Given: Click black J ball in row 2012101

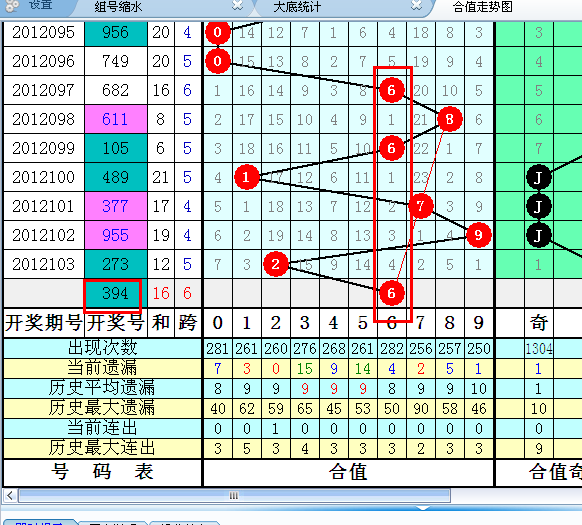Looking at the screenshot, I should click(x=539, y=206).
